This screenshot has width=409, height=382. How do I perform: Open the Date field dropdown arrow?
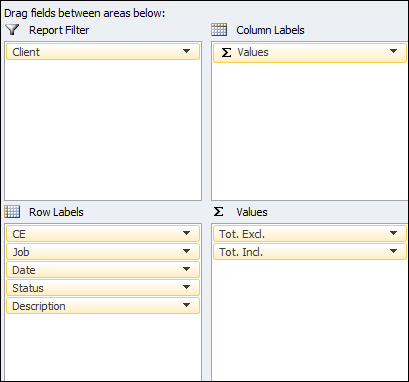point(187,269)
